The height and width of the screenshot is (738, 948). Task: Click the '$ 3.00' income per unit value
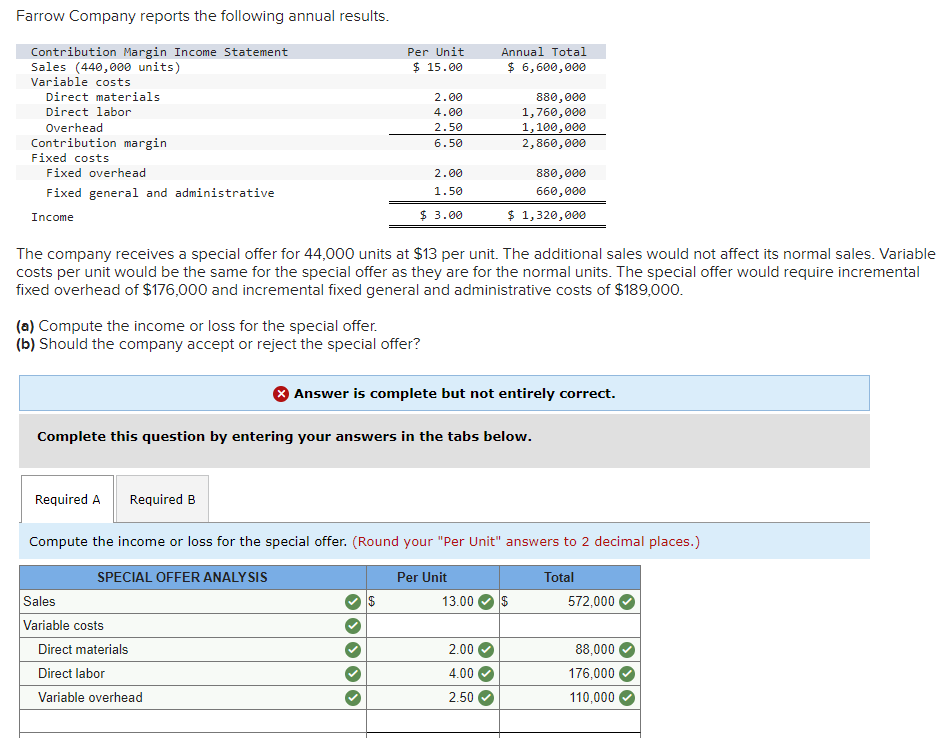pos(441,215)
